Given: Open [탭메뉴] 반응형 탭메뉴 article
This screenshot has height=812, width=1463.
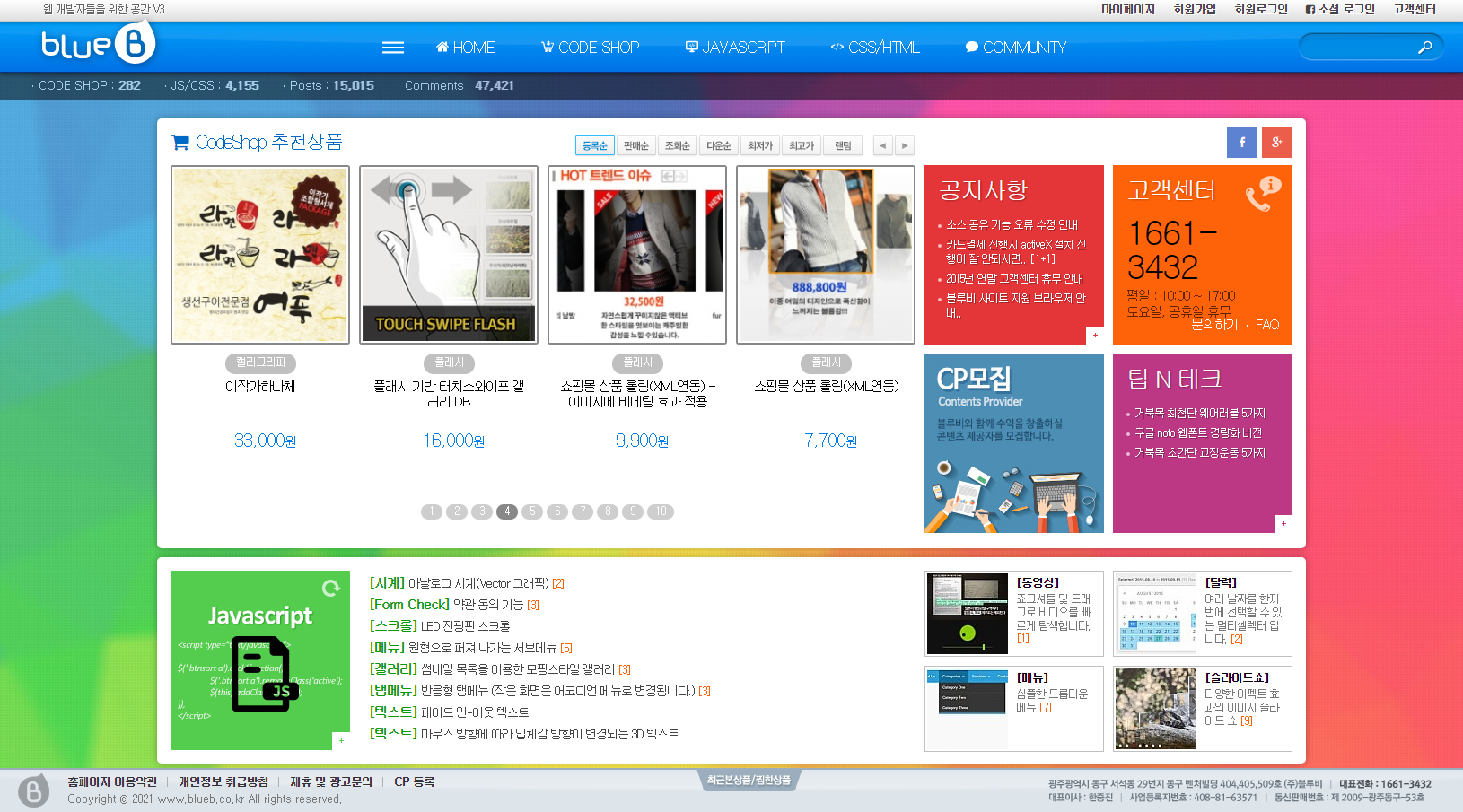Looking at the screenshot, I should (540, 691).
